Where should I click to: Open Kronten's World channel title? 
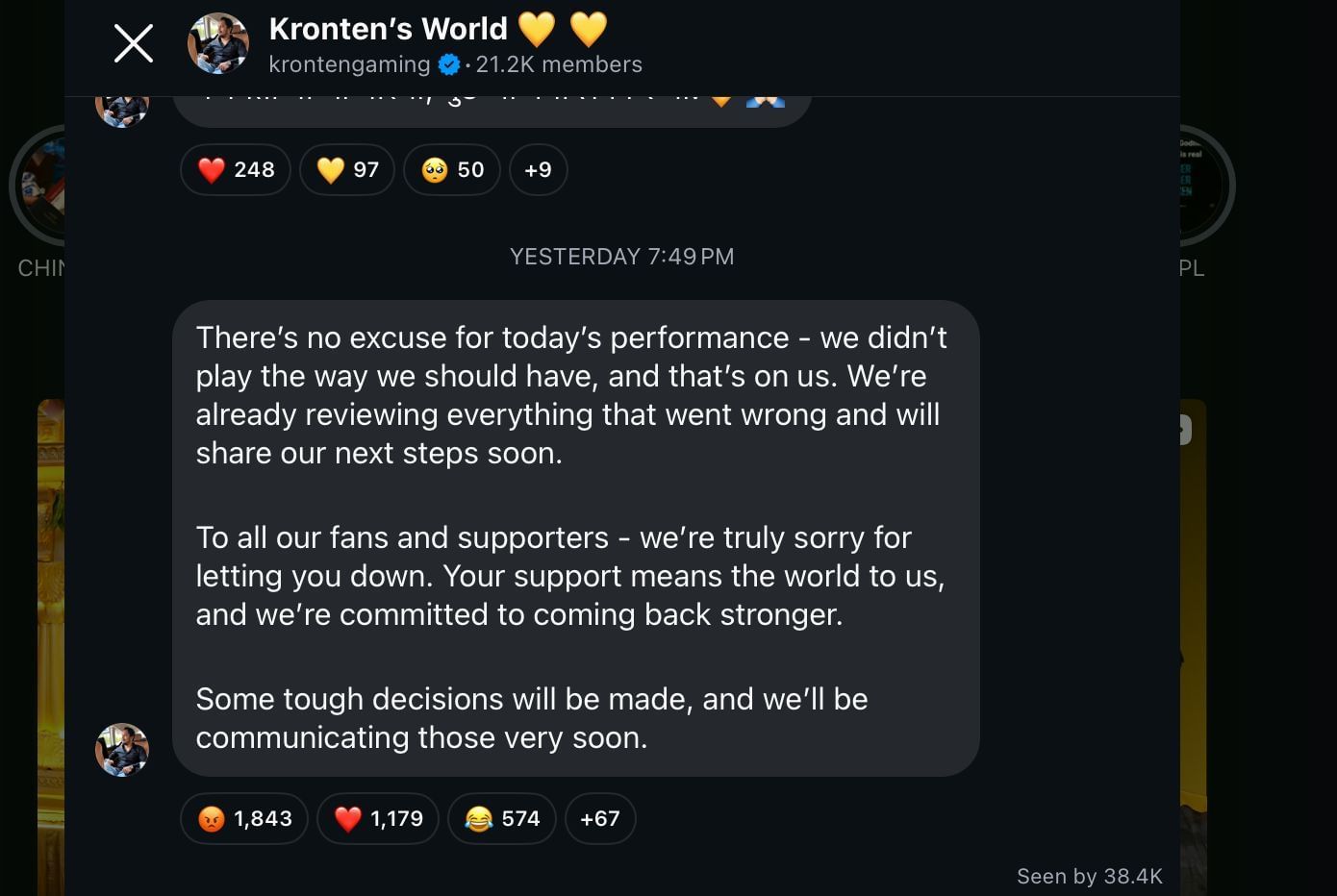click(388, 29)
